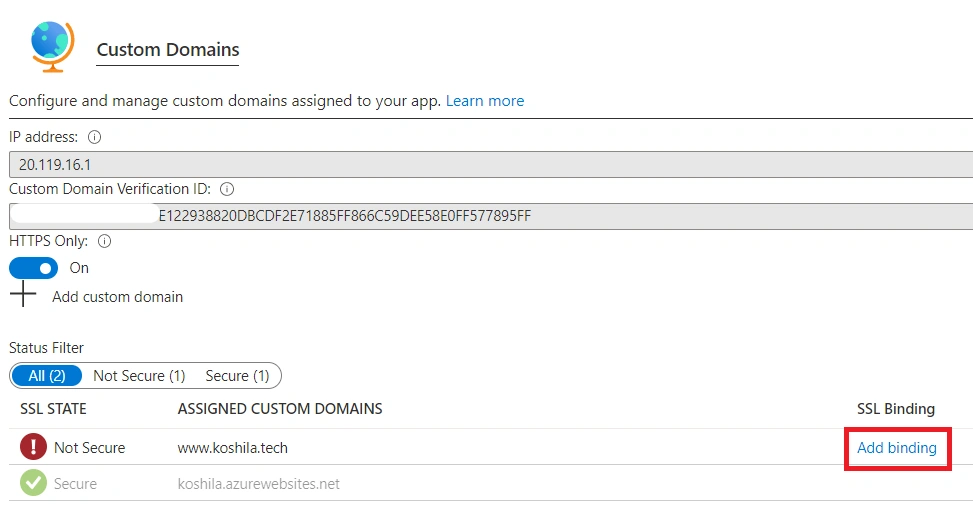Filter domains by Not Secure (1)
The image size is (973, 525).
[x=139, y=375]
